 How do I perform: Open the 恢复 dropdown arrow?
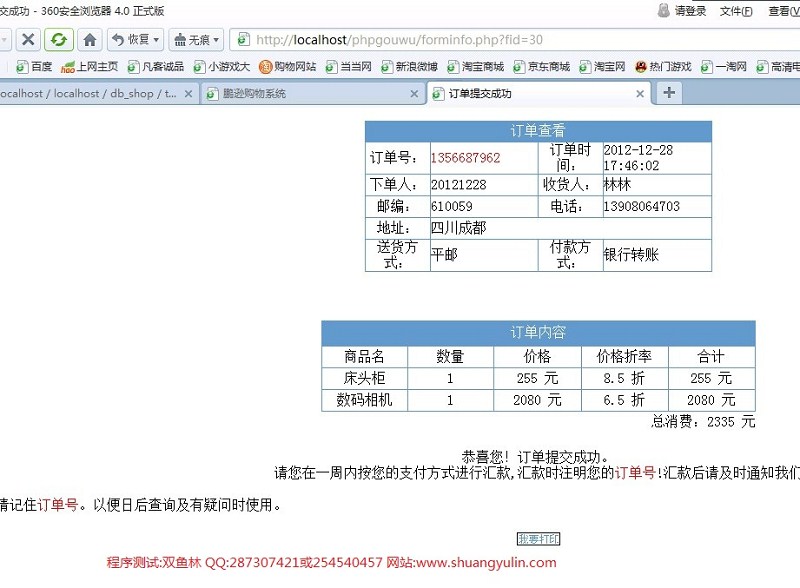156,39
